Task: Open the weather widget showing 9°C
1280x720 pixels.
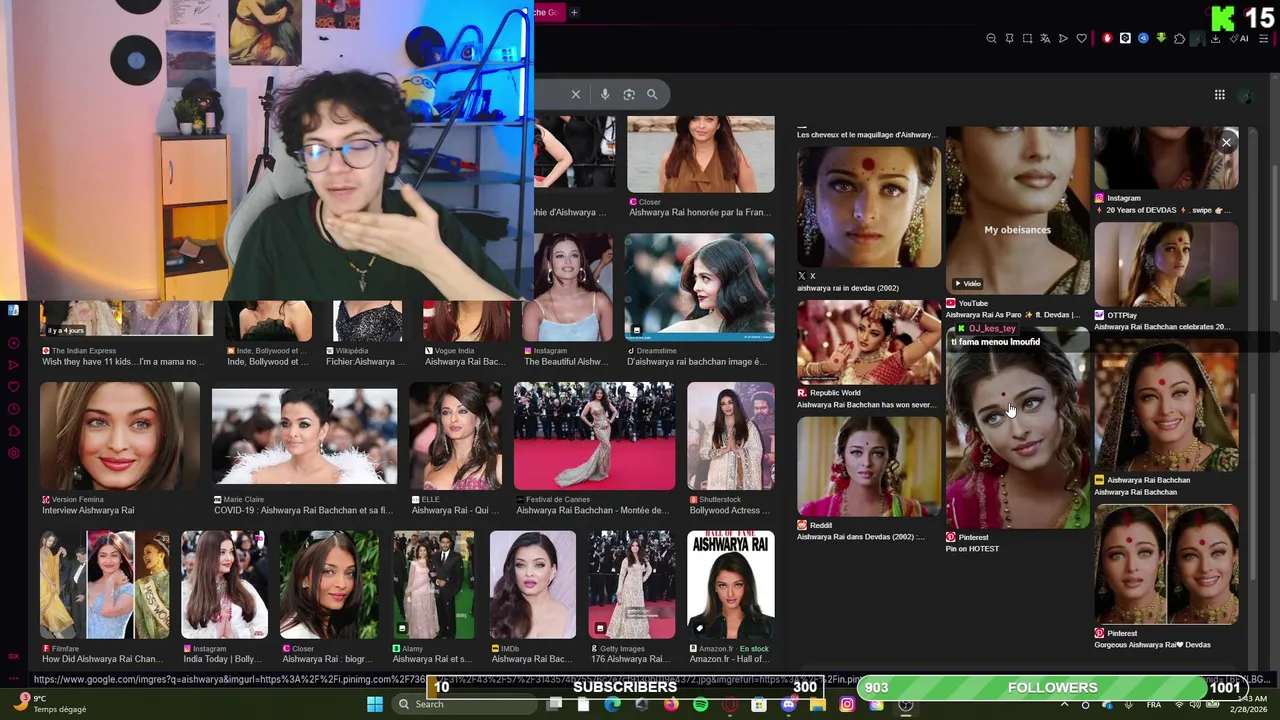Action: 48,704
